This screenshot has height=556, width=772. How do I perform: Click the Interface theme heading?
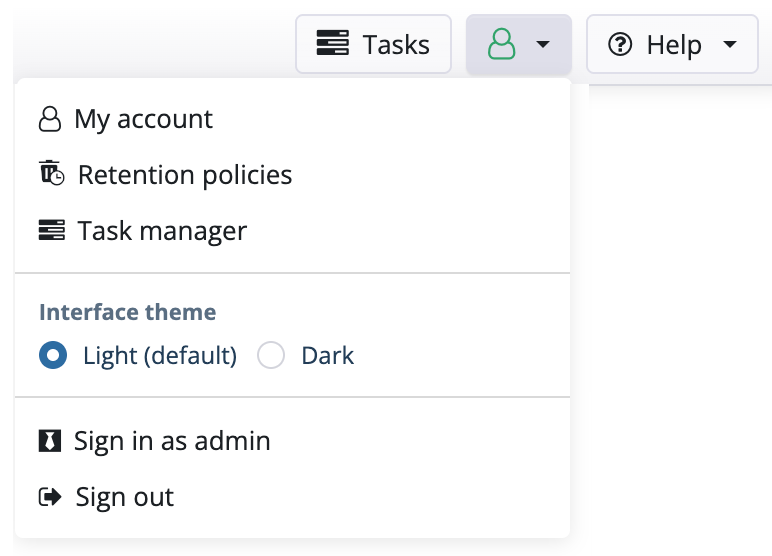[x=128, y=312]
